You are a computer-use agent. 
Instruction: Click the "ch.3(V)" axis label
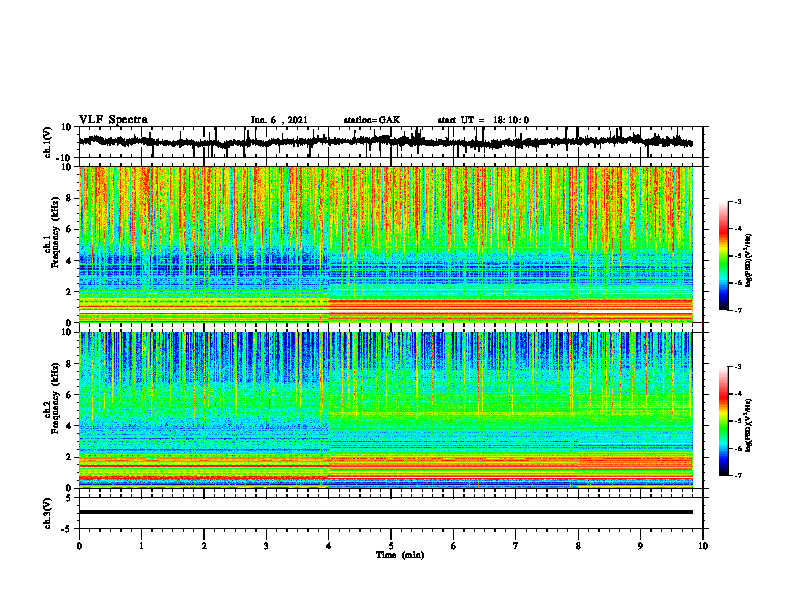(x=47, y=513)
